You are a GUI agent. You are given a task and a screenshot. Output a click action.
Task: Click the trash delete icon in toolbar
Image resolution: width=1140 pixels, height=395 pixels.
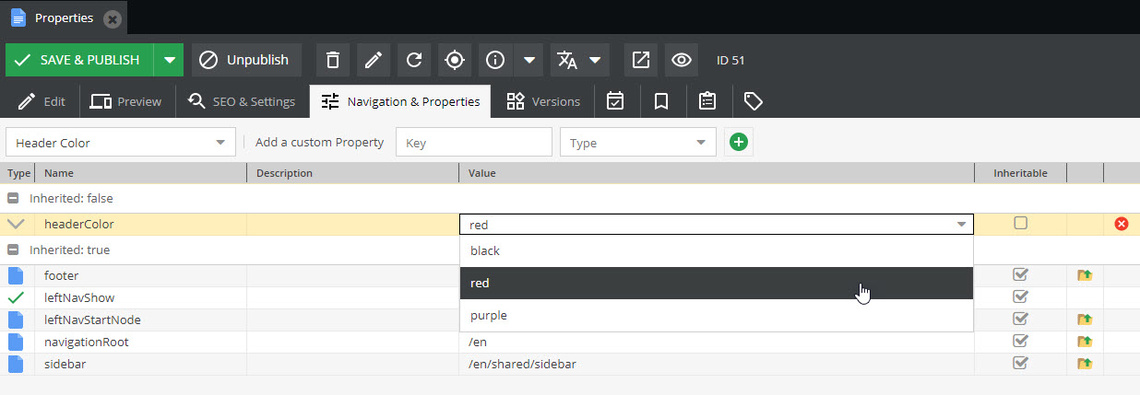[332, 60]
